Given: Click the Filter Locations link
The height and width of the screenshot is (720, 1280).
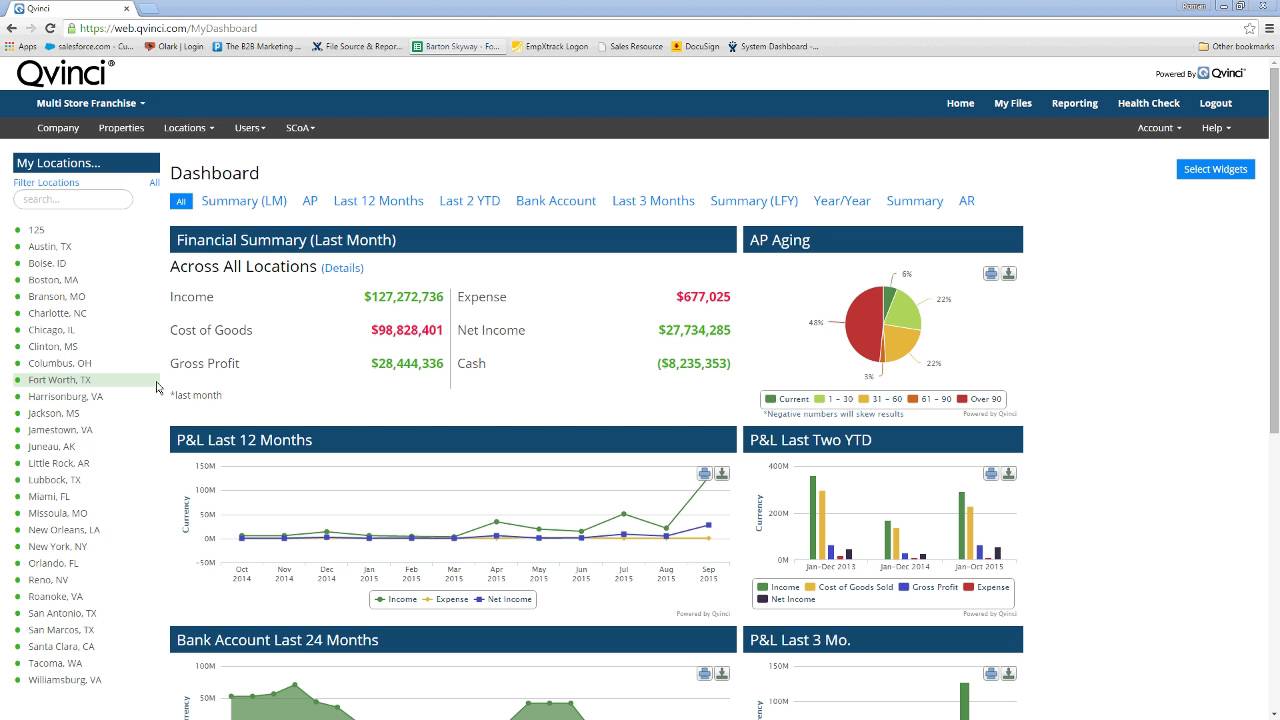Looking at the screenshot, I should (x=46, y=183).
